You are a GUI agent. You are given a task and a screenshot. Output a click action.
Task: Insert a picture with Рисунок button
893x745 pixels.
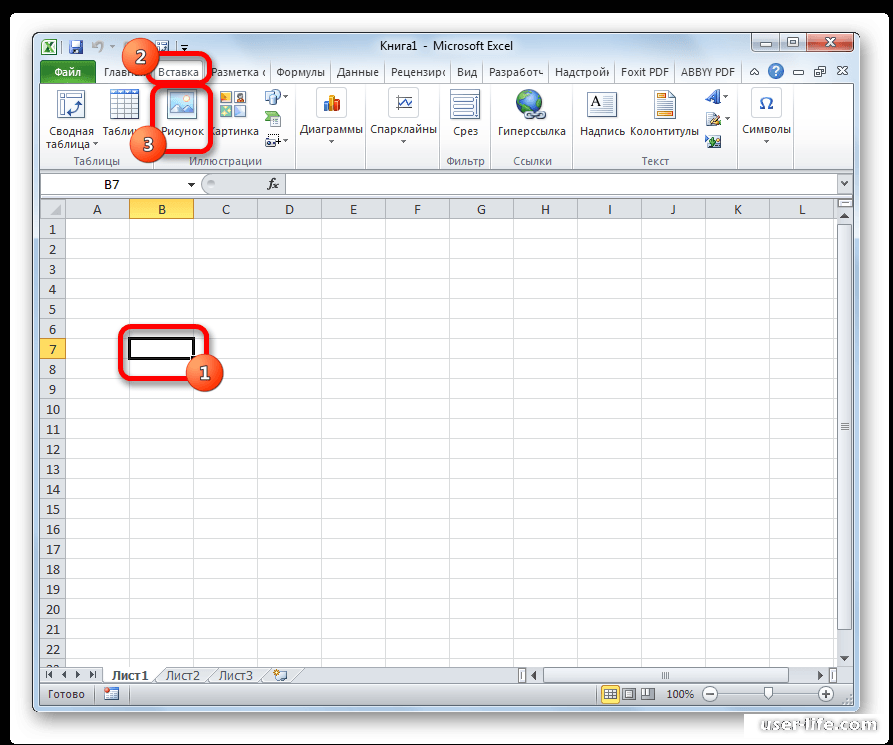pos(182,114)
